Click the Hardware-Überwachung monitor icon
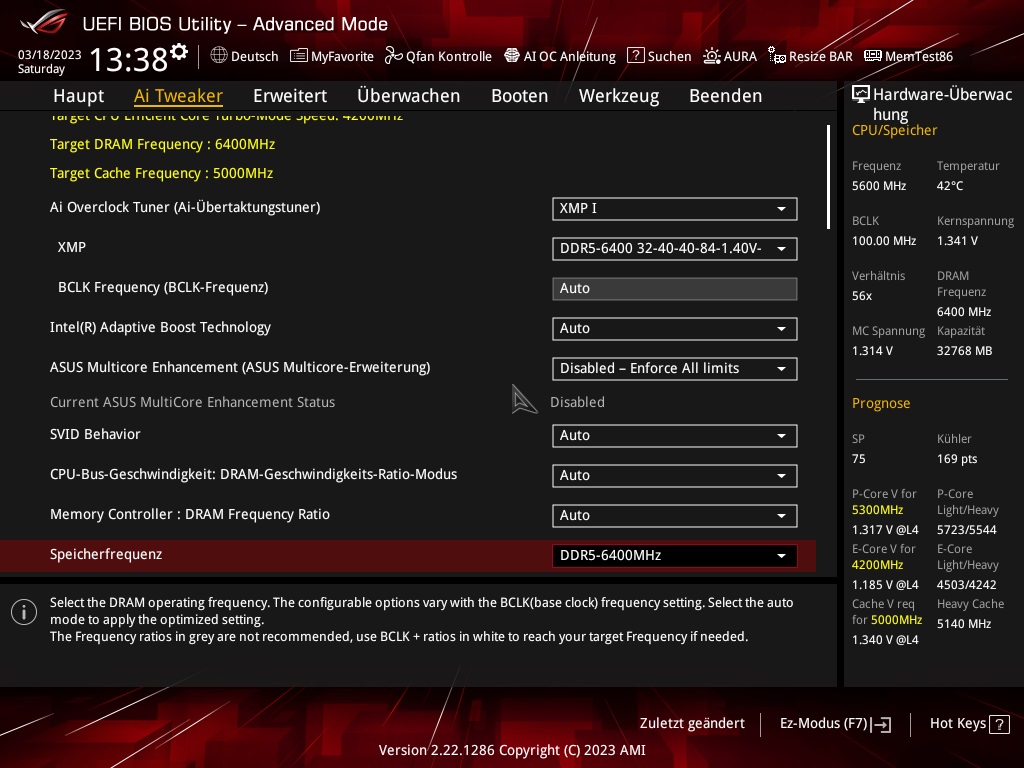Image resolution: width=1024 pixels, height=768 pixels. coord(861,95)
